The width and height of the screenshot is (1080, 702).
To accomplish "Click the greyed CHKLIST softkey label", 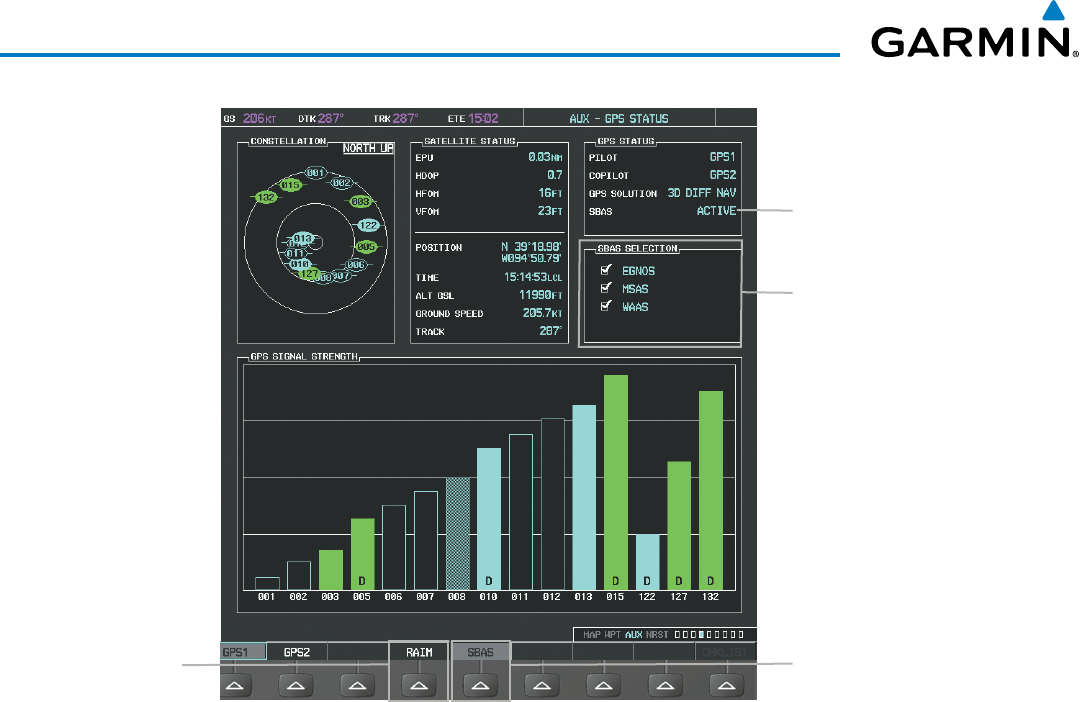I will point(725,652).
